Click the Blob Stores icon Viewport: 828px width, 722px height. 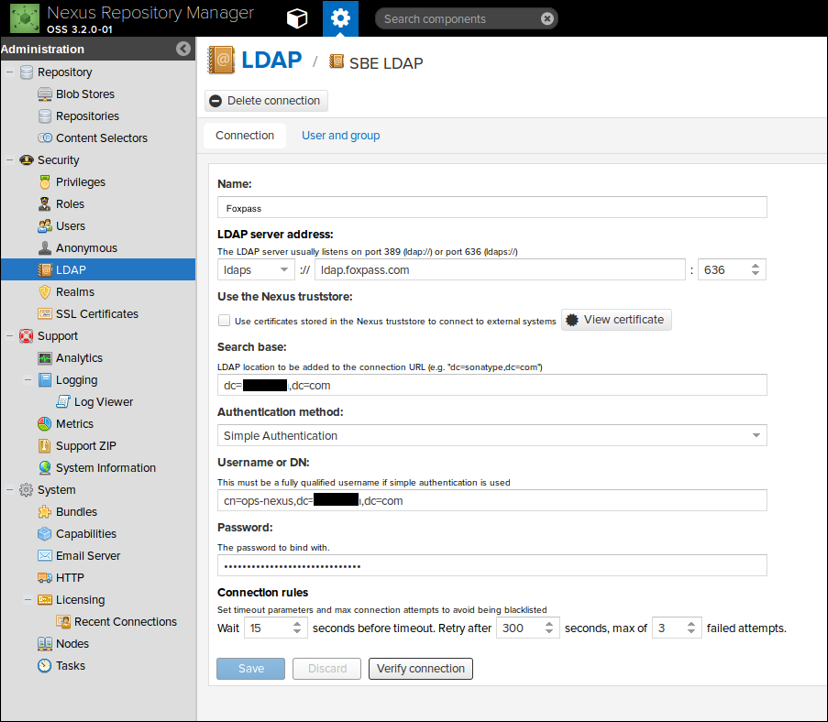[45, 94]
